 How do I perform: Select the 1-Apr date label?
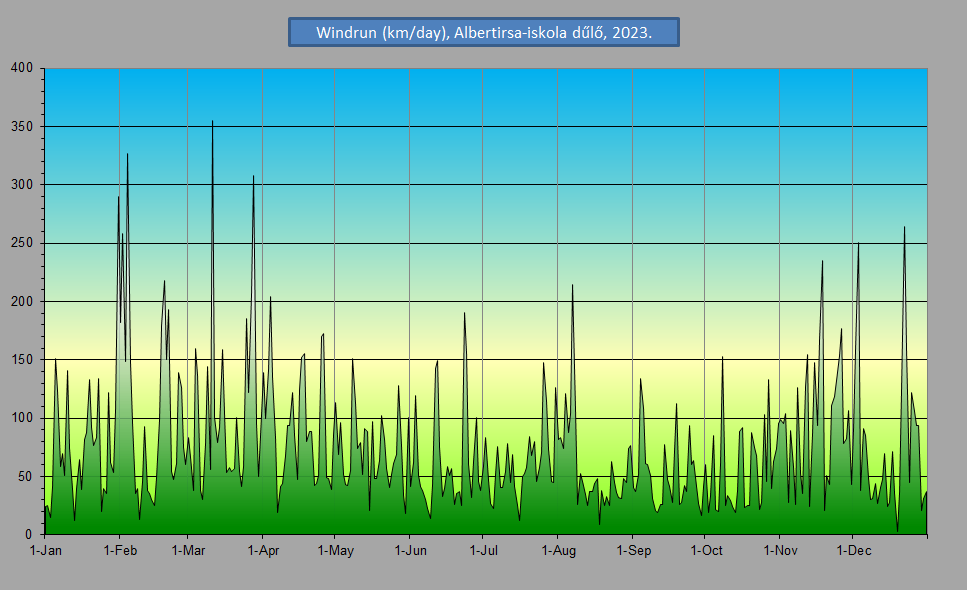click(262, 550)
